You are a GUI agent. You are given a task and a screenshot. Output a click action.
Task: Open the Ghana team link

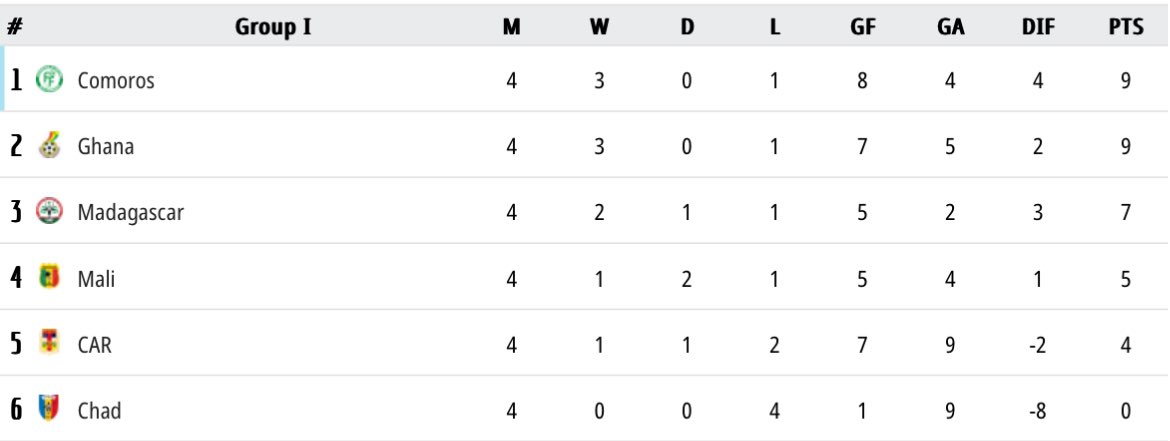pos(106,146)
